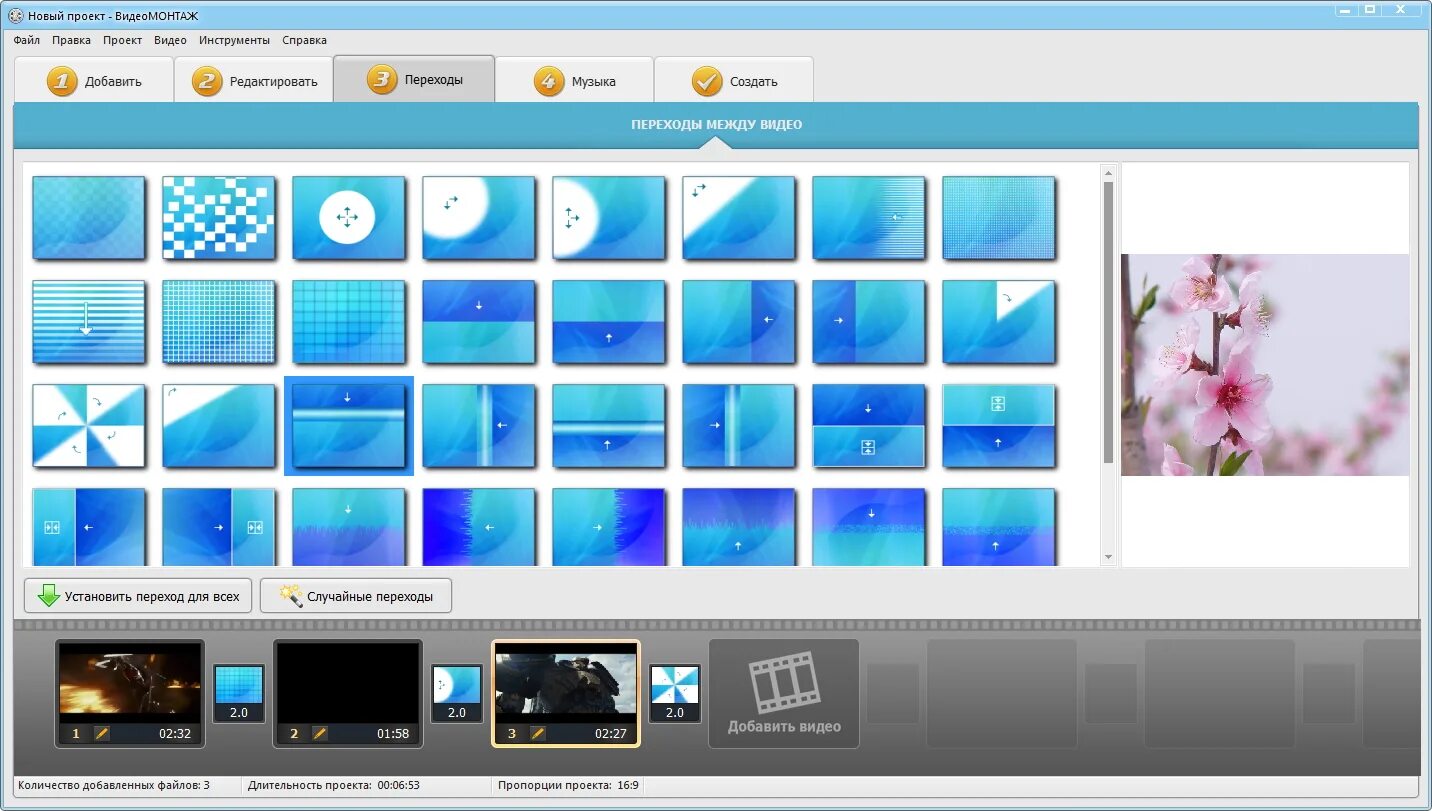Pick the fine dotted dissolve transition
The width and height of the screenshot is (1432, 811).
point(999,217)
